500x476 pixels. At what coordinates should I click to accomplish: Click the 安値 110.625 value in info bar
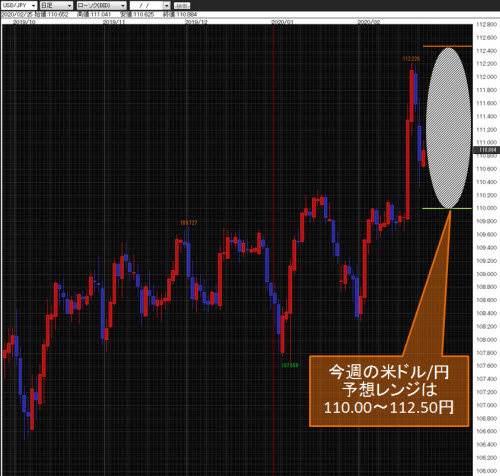[137, 15]
